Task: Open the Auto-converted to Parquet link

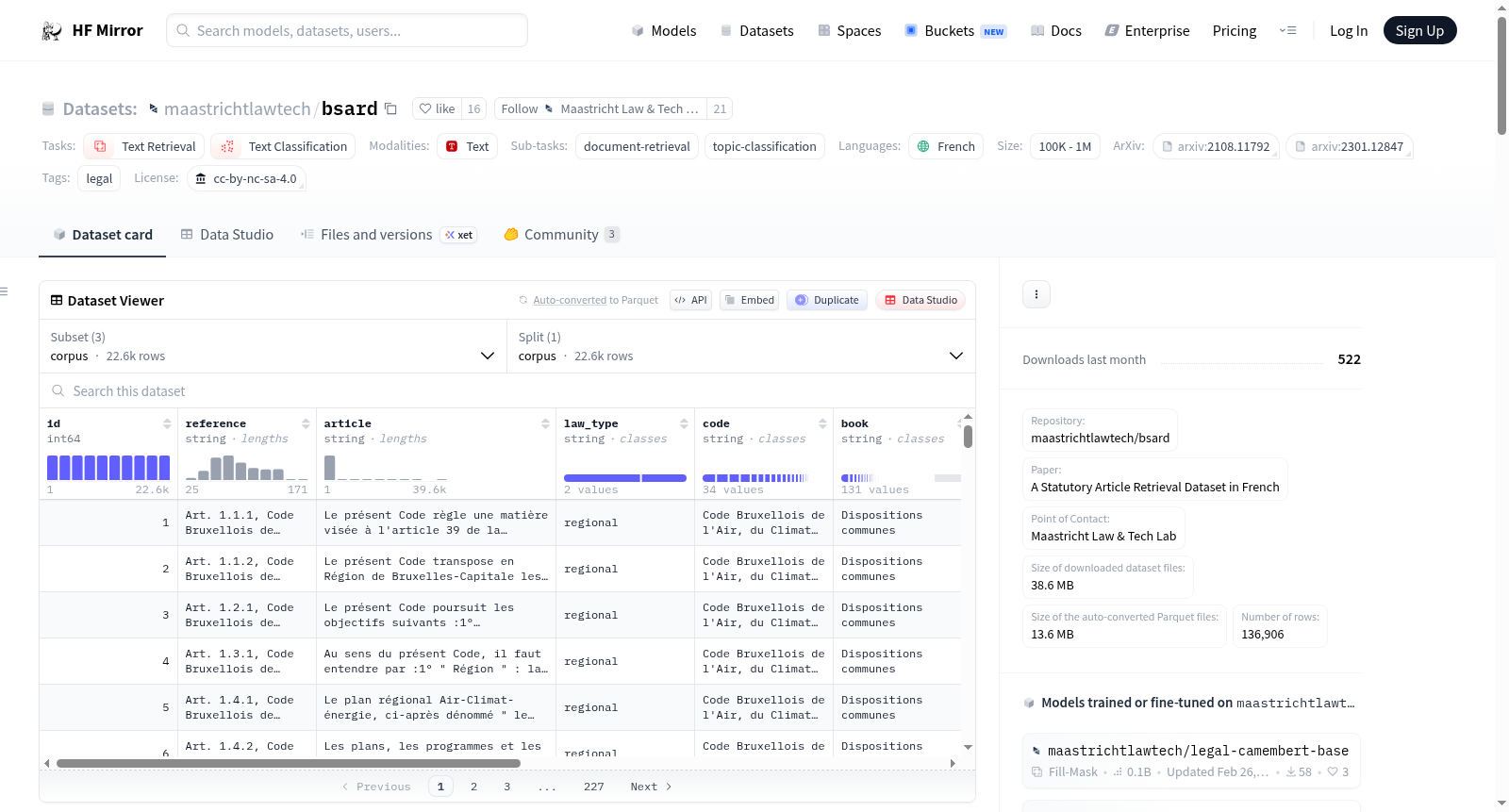Action: 570,301
